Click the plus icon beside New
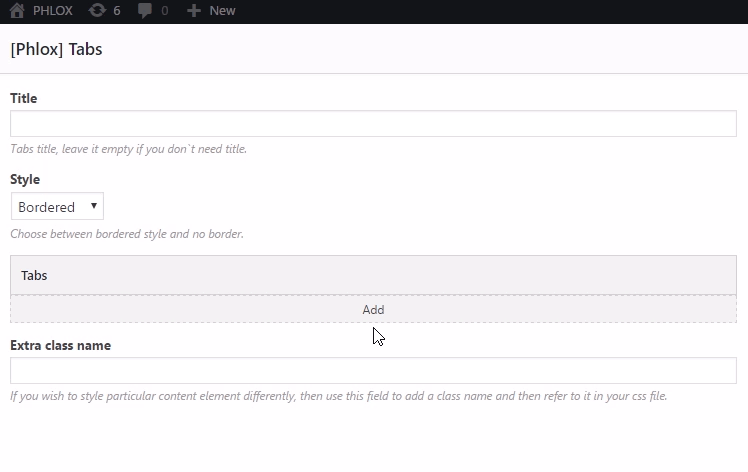This screenshot has height=472, width=748. pos(194,10)
